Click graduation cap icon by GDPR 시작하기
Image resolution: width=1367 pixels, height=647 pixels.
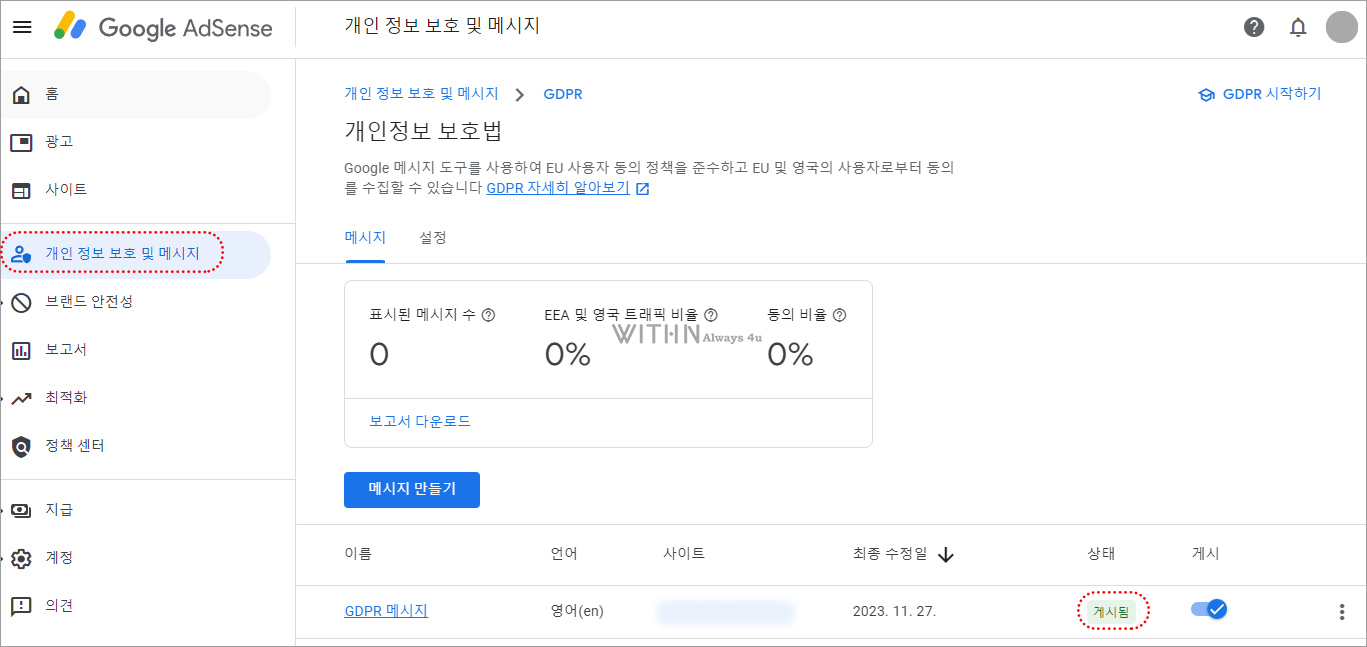click(1206, 94)
